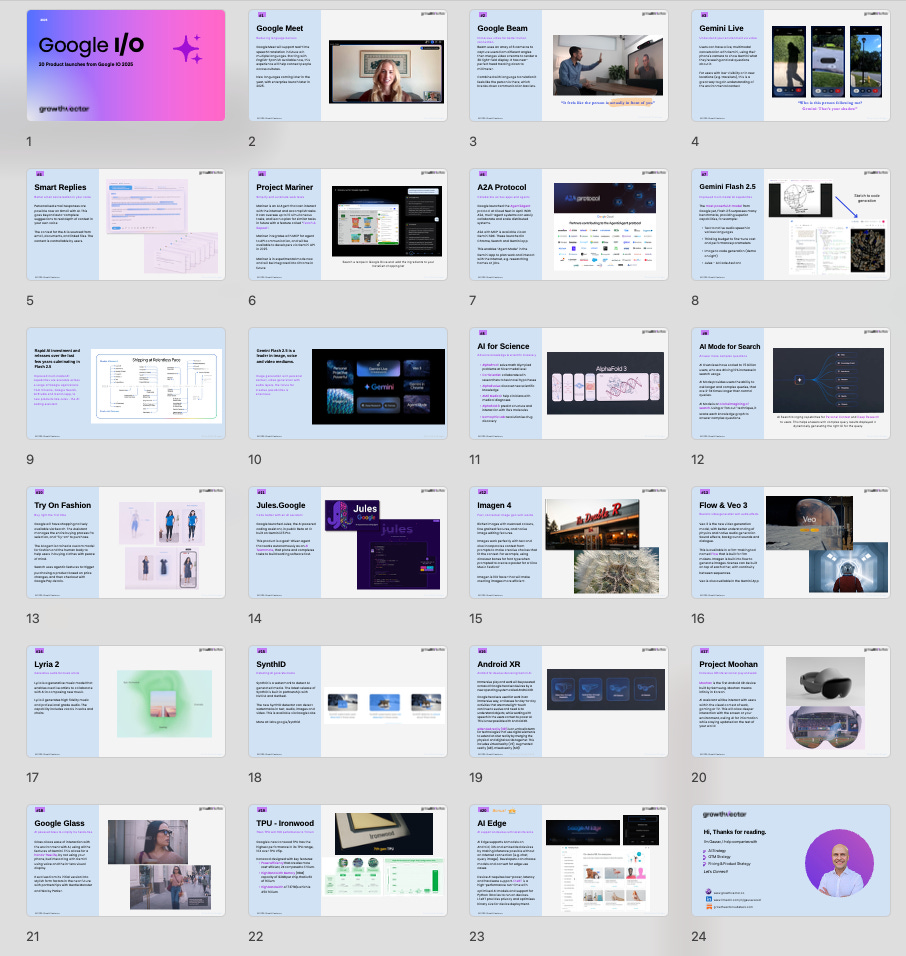The image size is (906, 956).
Task: Select the Gemini Live slide
Action: 791,65
